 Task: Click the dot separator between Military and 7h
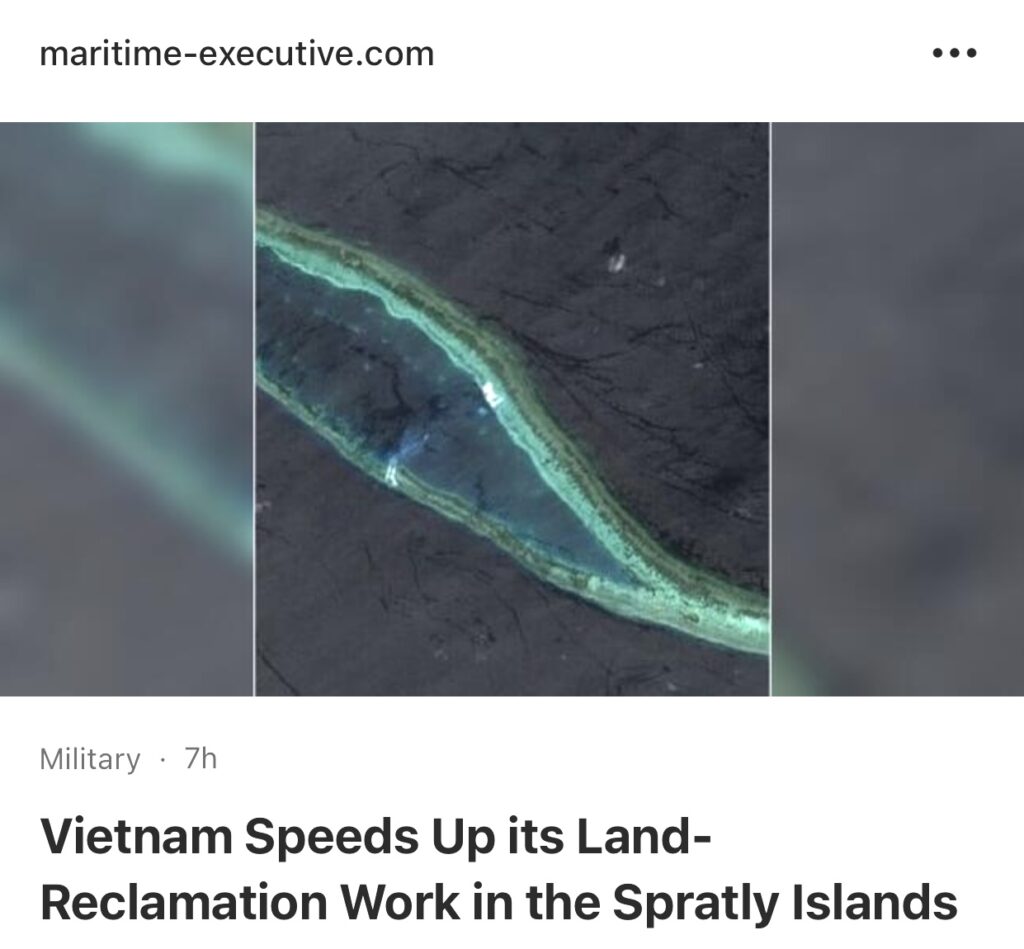[x=162, y=760]
